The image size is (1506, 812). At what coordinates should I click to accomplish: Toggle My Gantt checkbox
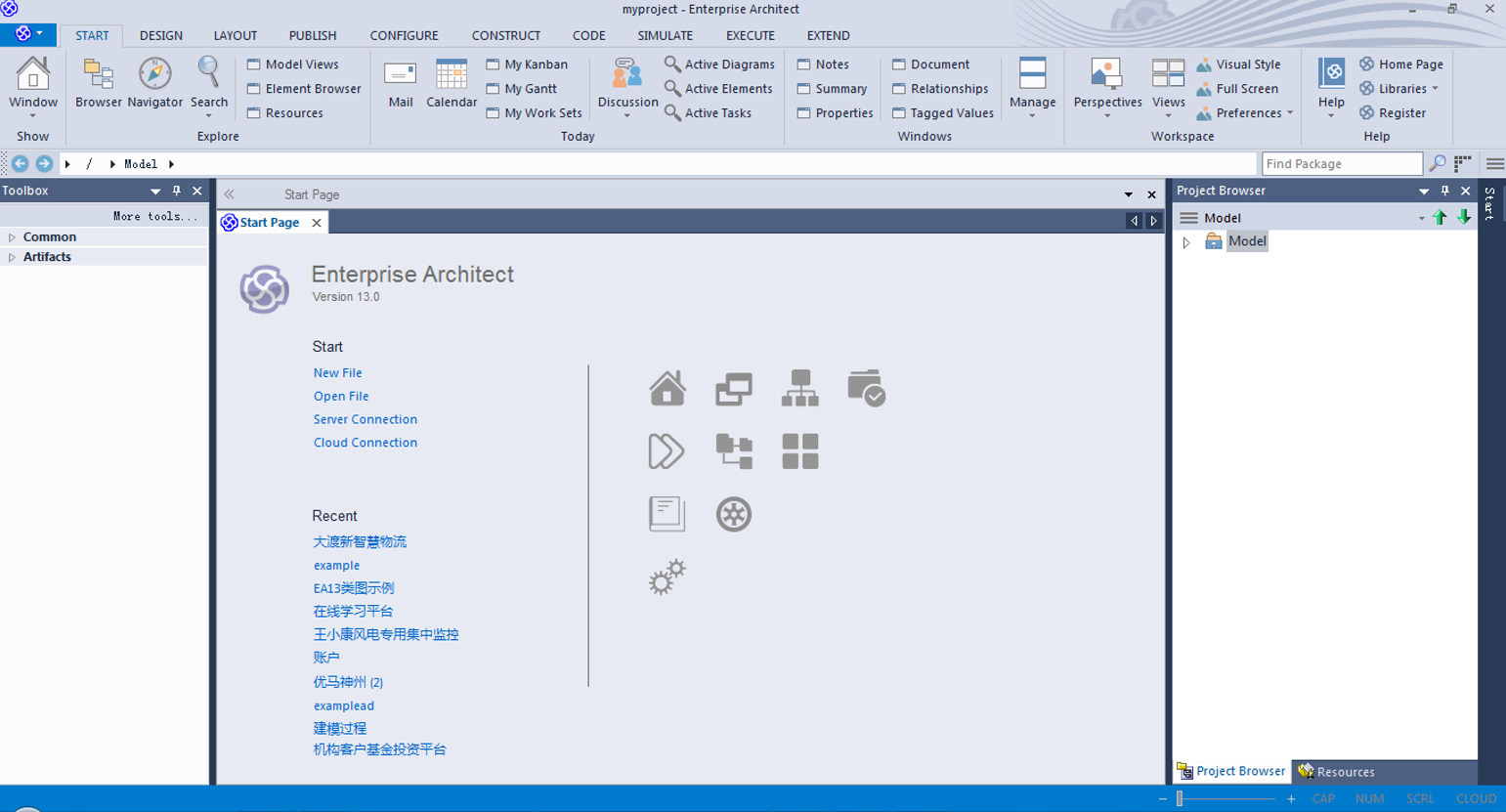tap(493, 89)
